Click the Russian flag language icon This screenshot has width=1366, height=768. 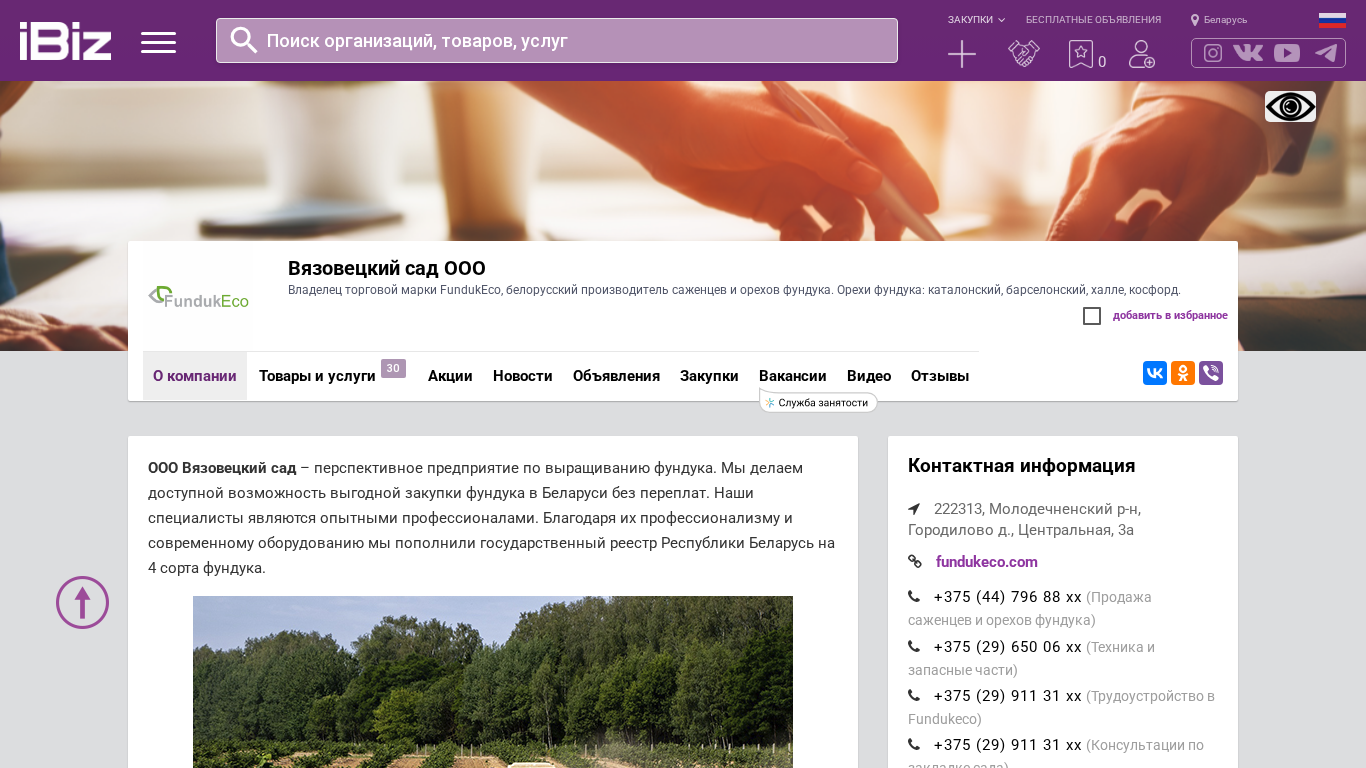tap(1332, 20)
